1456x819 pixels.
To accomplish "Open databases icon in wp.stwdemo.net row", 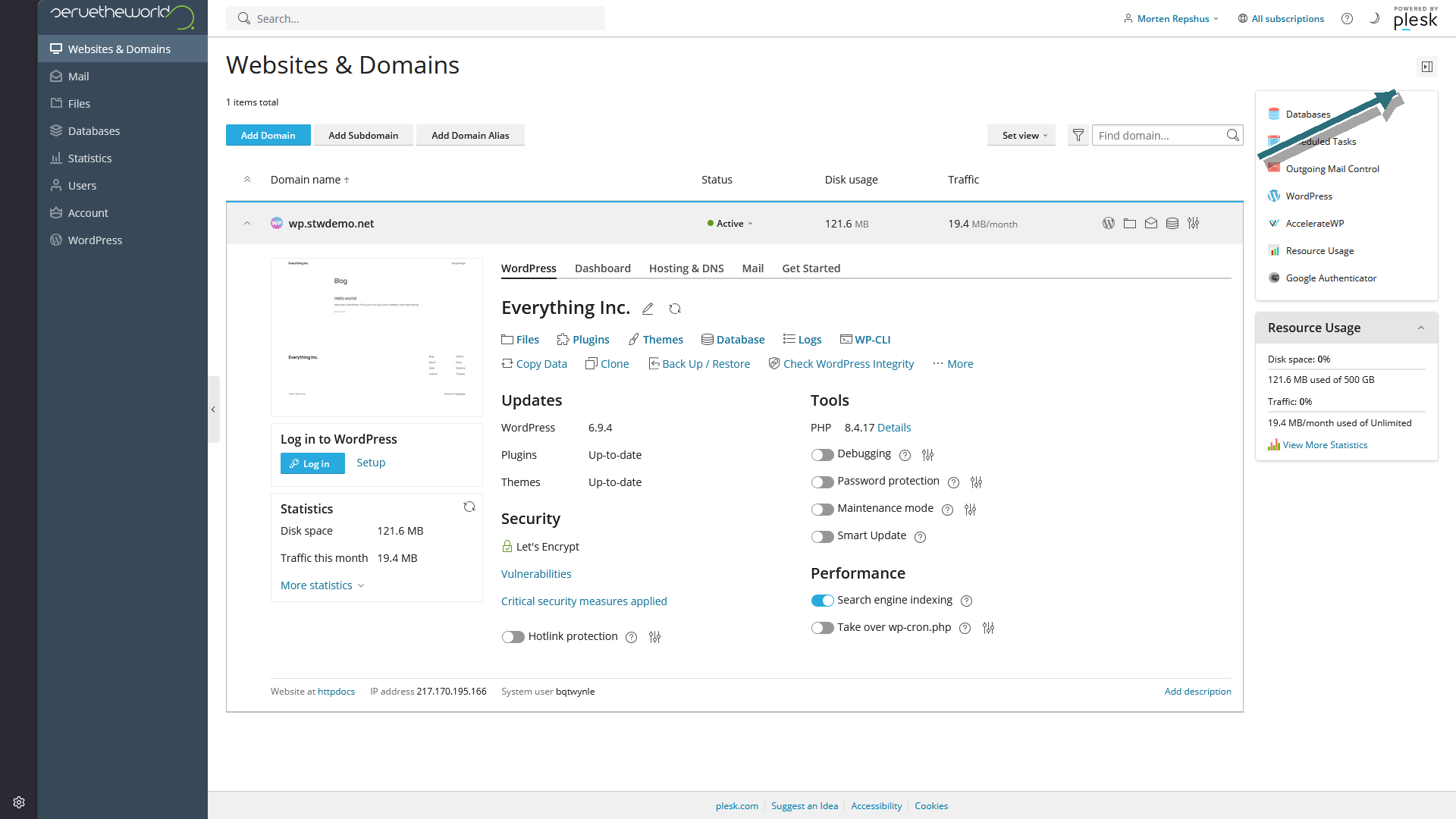I will pos(1172,223).
